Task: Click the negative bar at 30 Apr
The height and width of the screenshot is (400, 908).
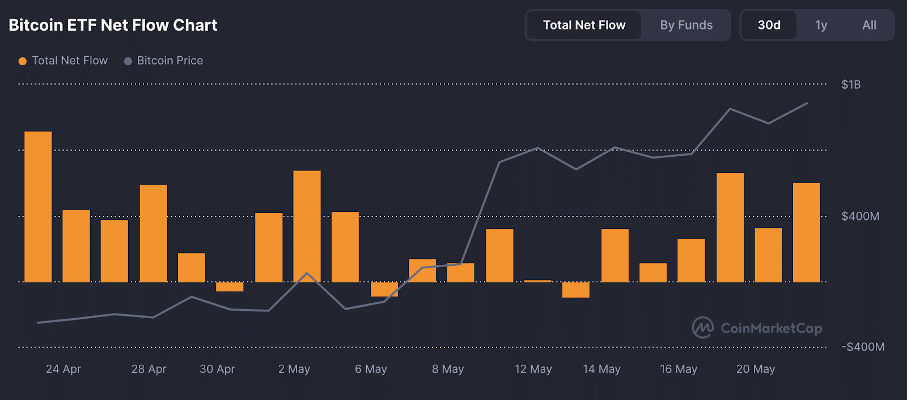Action: coord(230,287)
